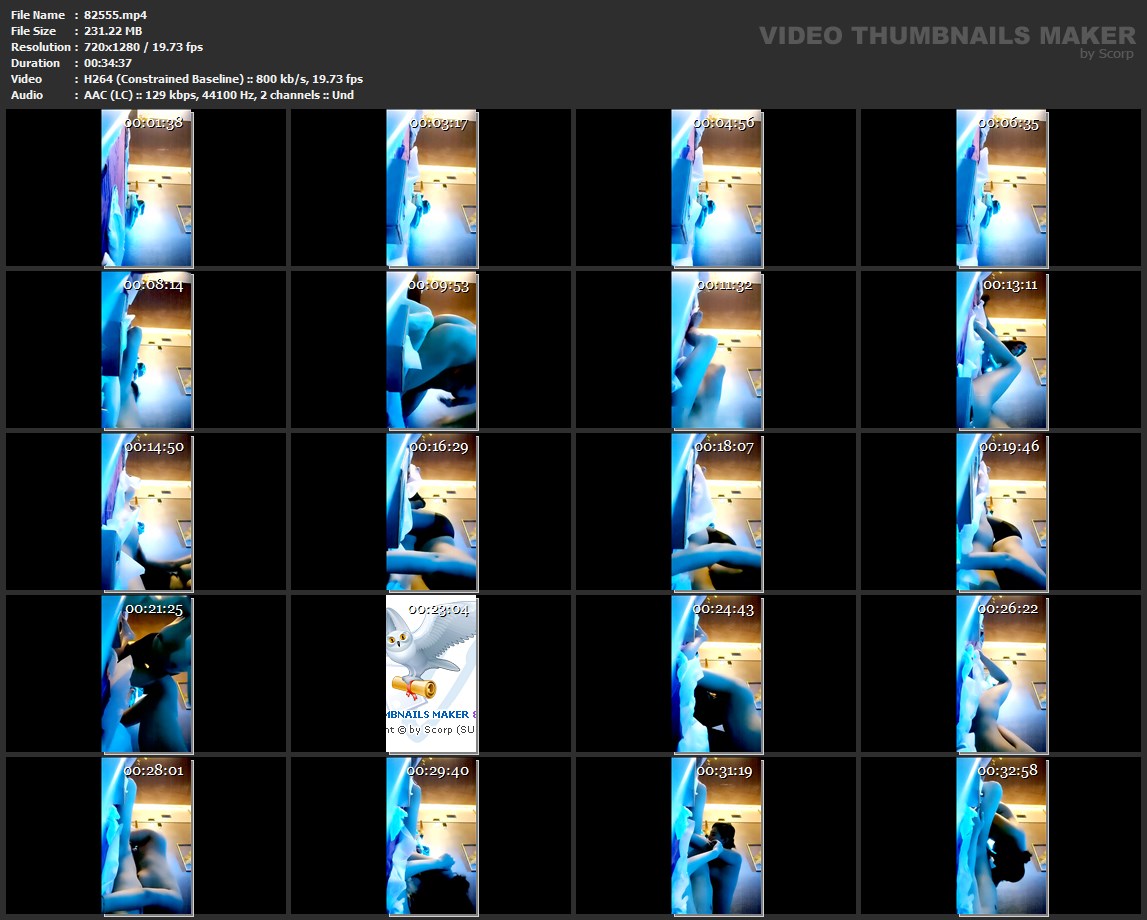Open the 00:08:14 thumbnail
This screenshot has height=920, width=1147.
147,350
